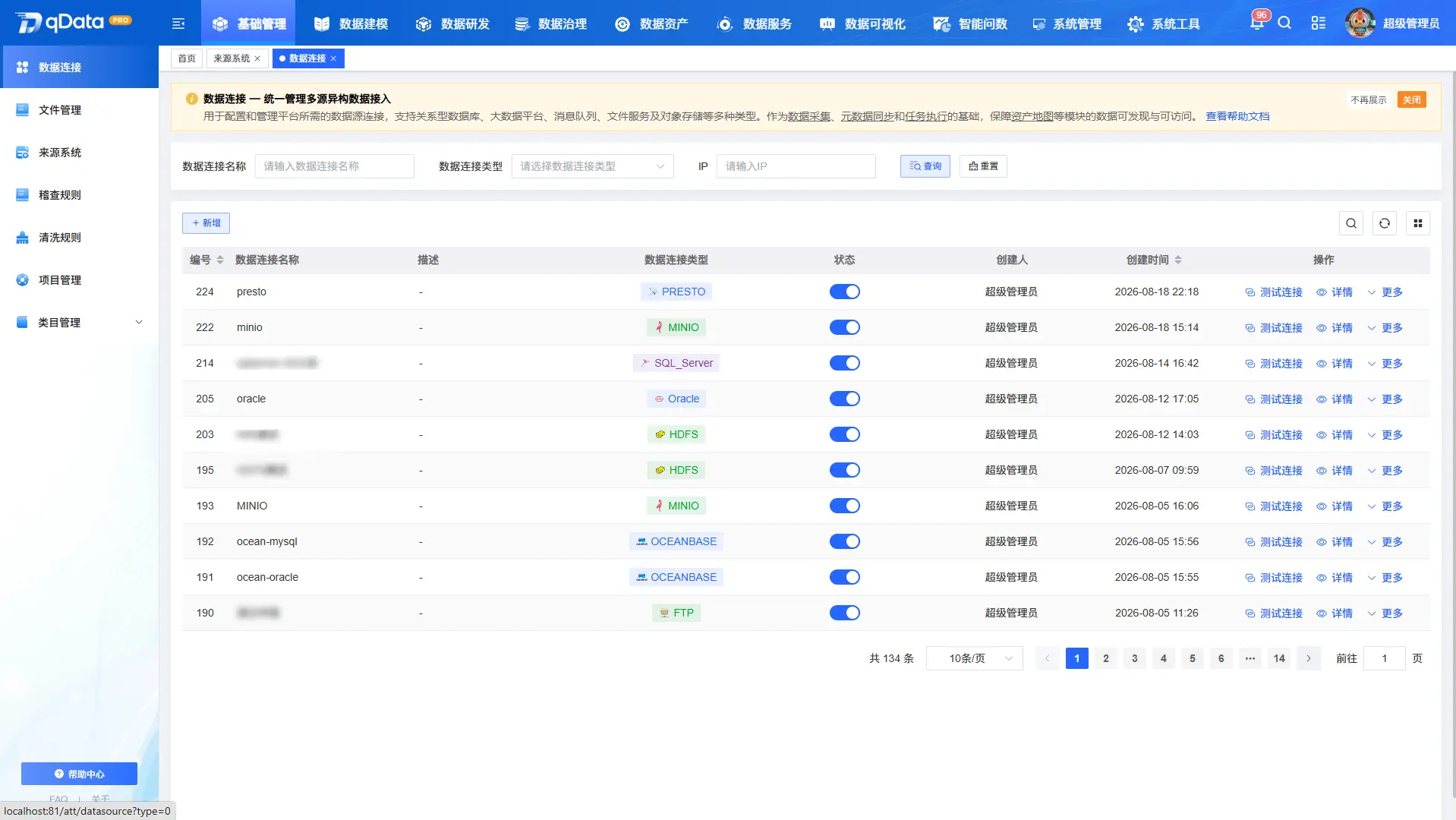The height and width of the screenshot is (820, 1456).
Task: Click the SQL_Server type tag
Action: [676, 363]
